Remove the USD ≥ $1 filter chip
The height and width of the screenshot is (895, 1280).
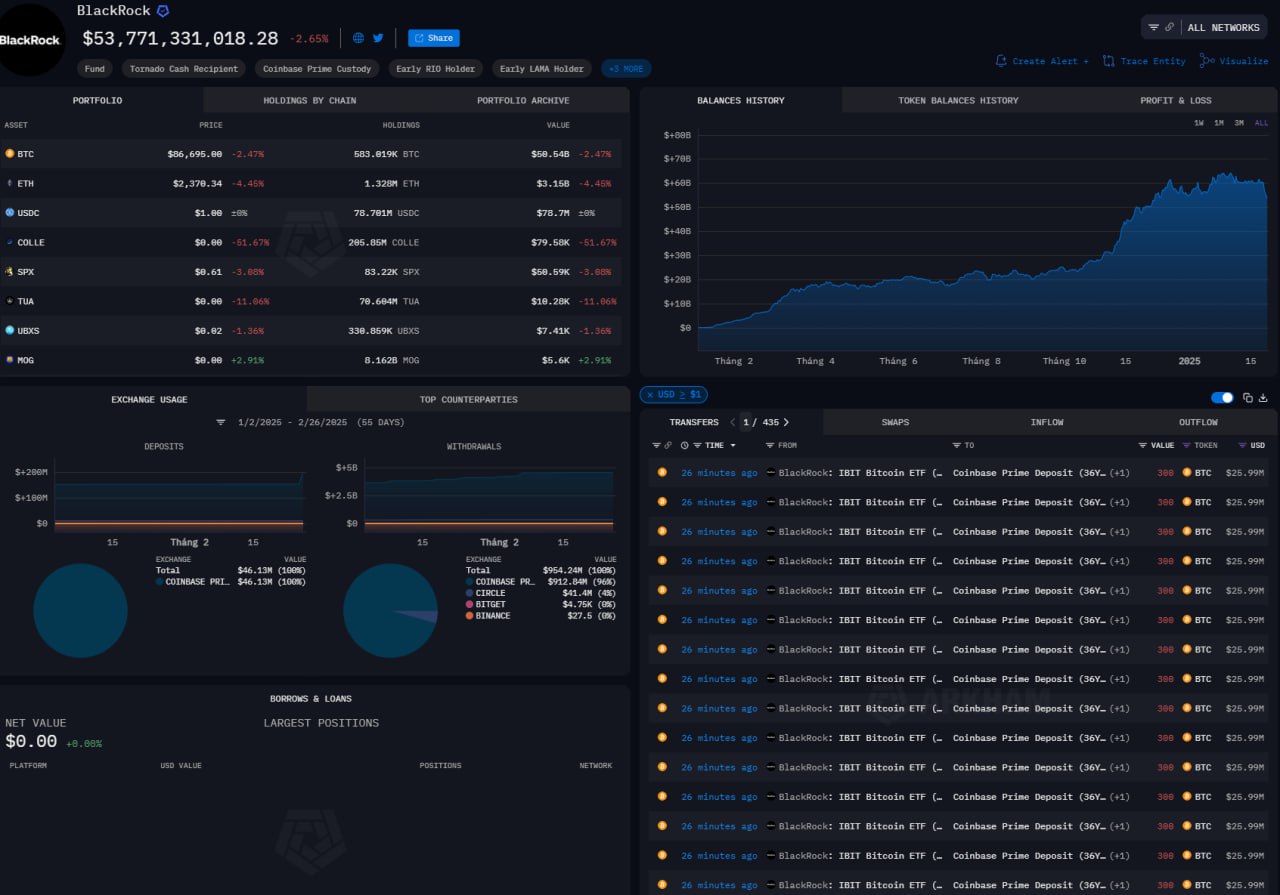pyautogui.click(x=650, y=395)
